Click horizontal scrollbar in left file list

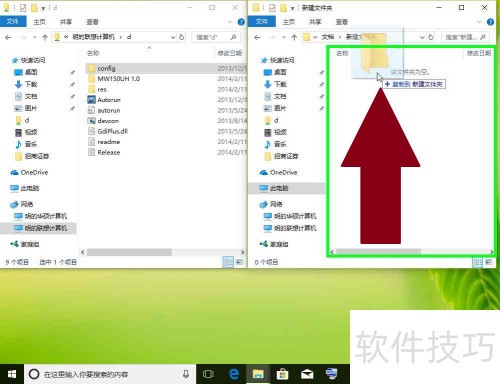pyautogui.click(x=129, y=252)
